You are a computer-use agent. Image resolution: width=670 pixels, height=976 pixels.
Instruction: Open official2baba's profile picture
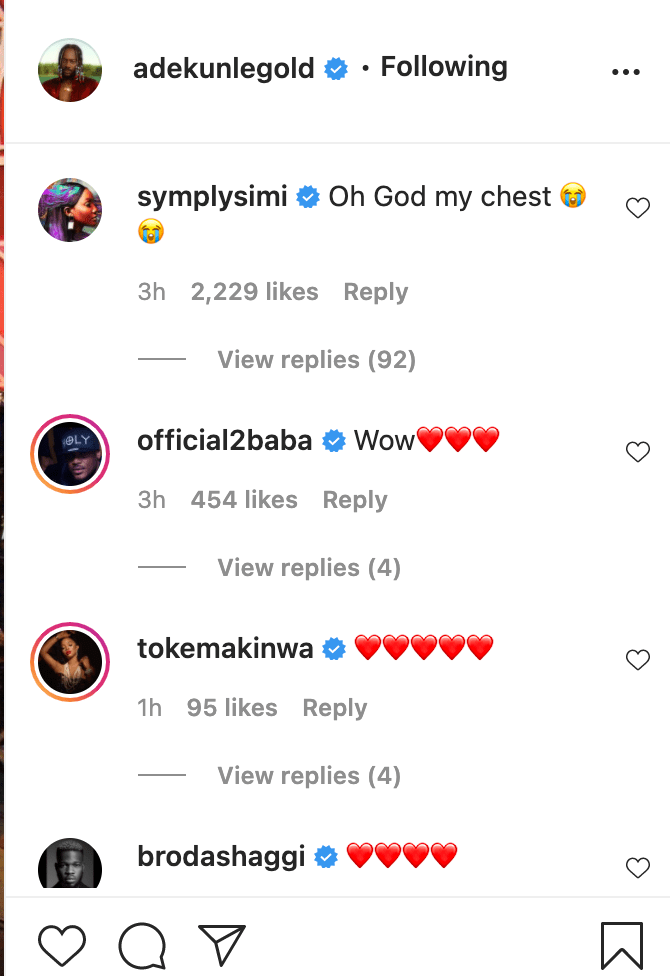[x=70, y=453]
